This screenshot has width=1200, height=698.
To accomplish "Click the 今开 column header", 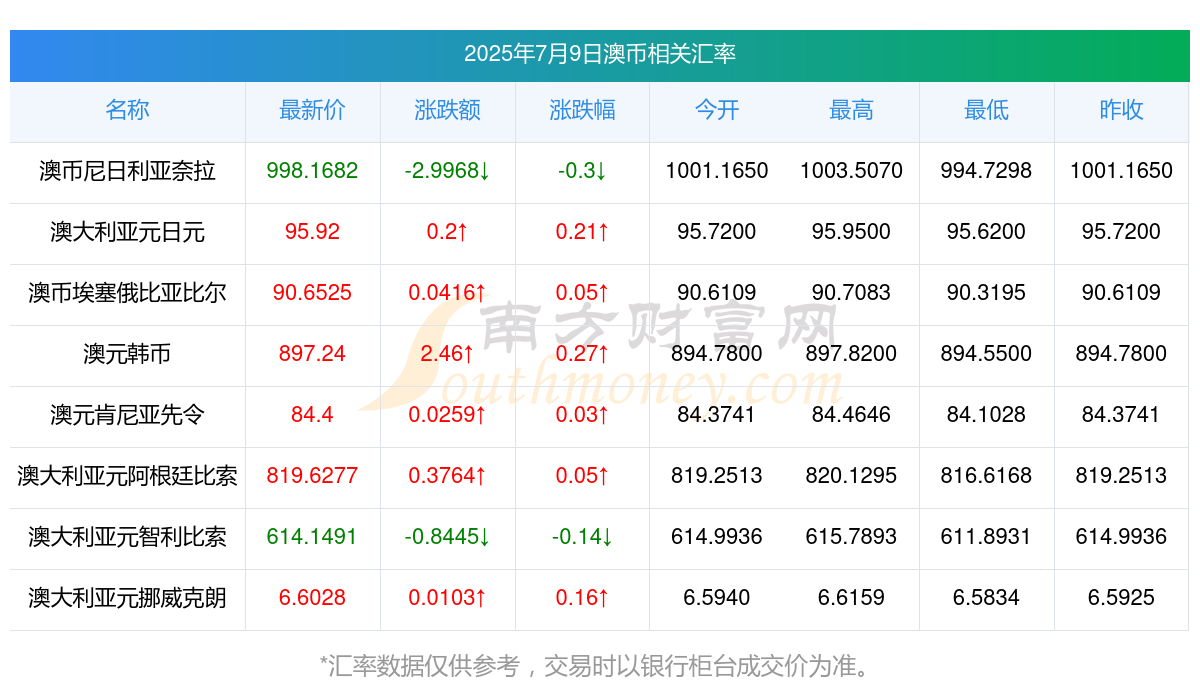I will pos(717,110).
